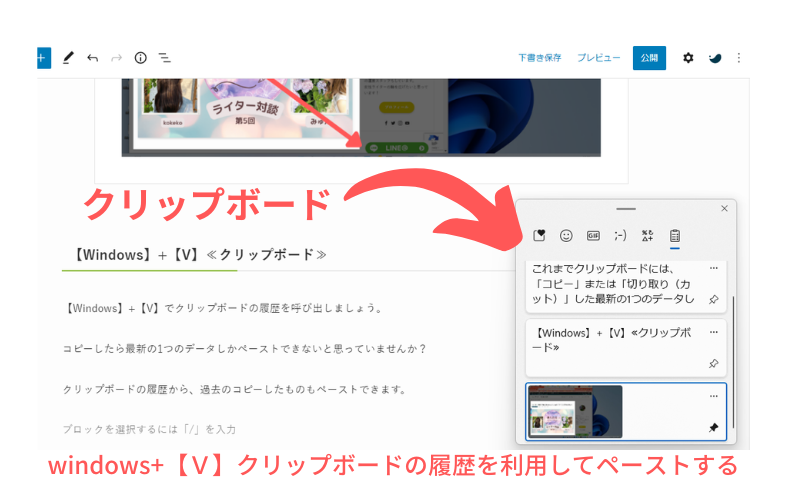Pin the これまでクリップボードには clipboard entry
Image resolution: width=800 pixels, height=500 pixels.
coord(714,299)
